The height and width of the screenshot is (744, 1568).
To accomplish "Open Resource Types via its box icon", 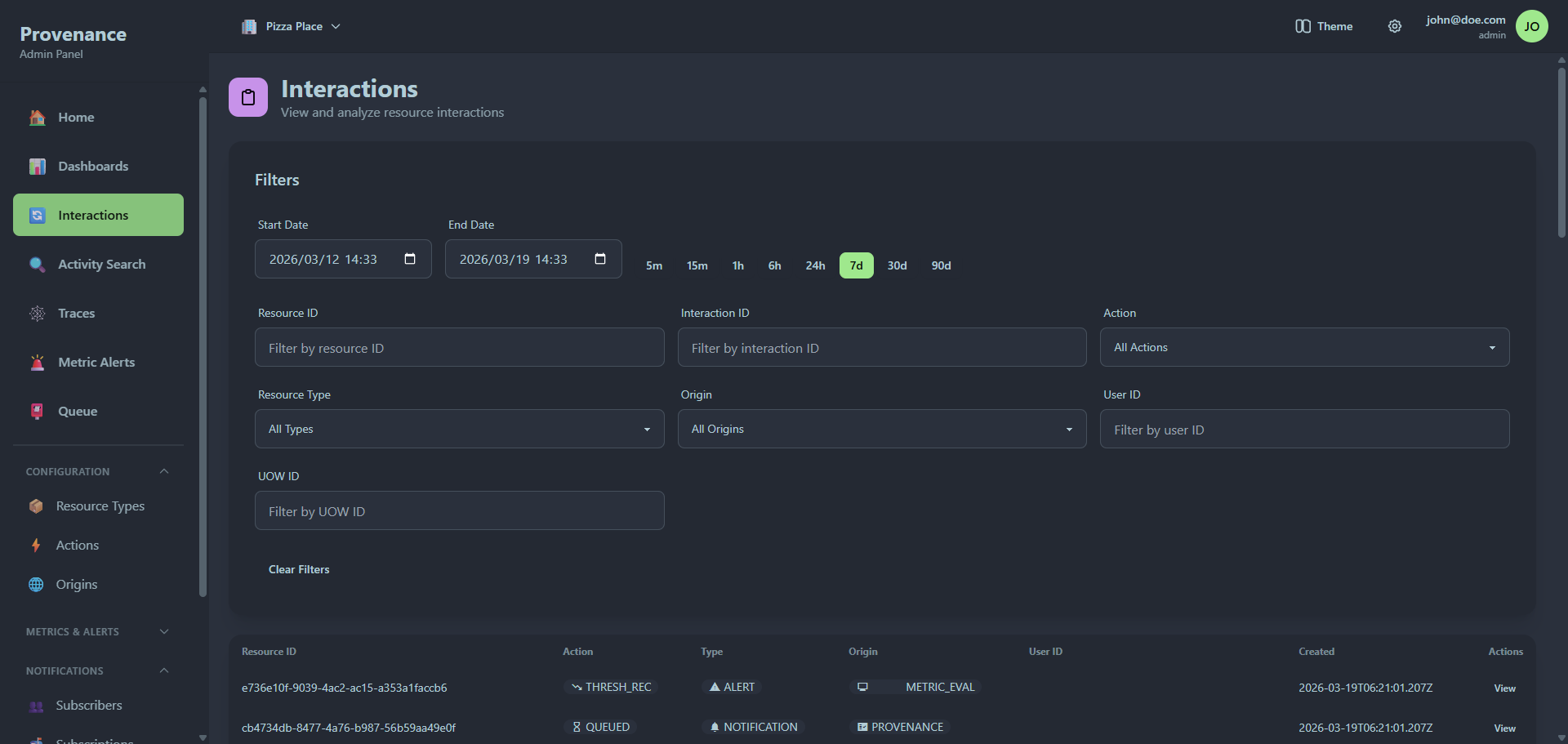I will tap(37, 506).
